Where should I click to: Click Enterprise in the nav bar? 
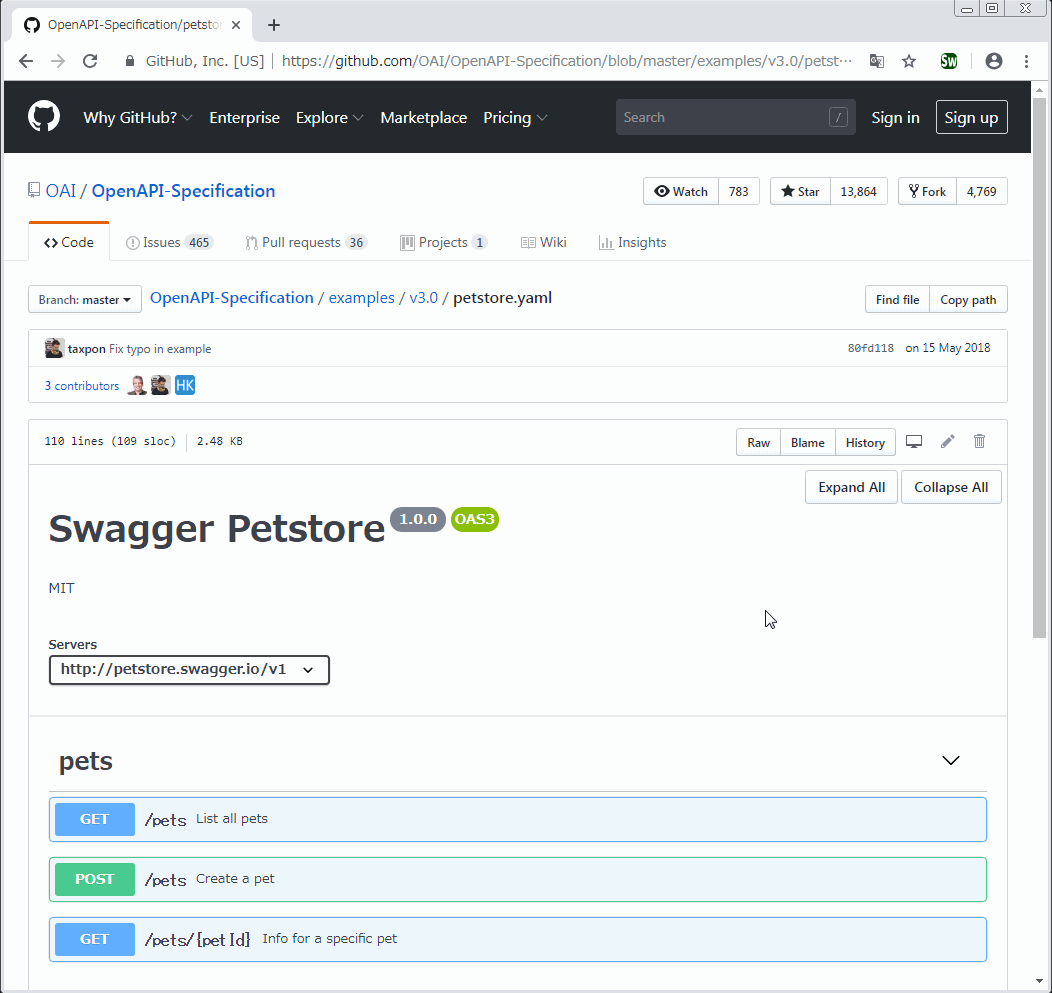(x=244, y=117)
